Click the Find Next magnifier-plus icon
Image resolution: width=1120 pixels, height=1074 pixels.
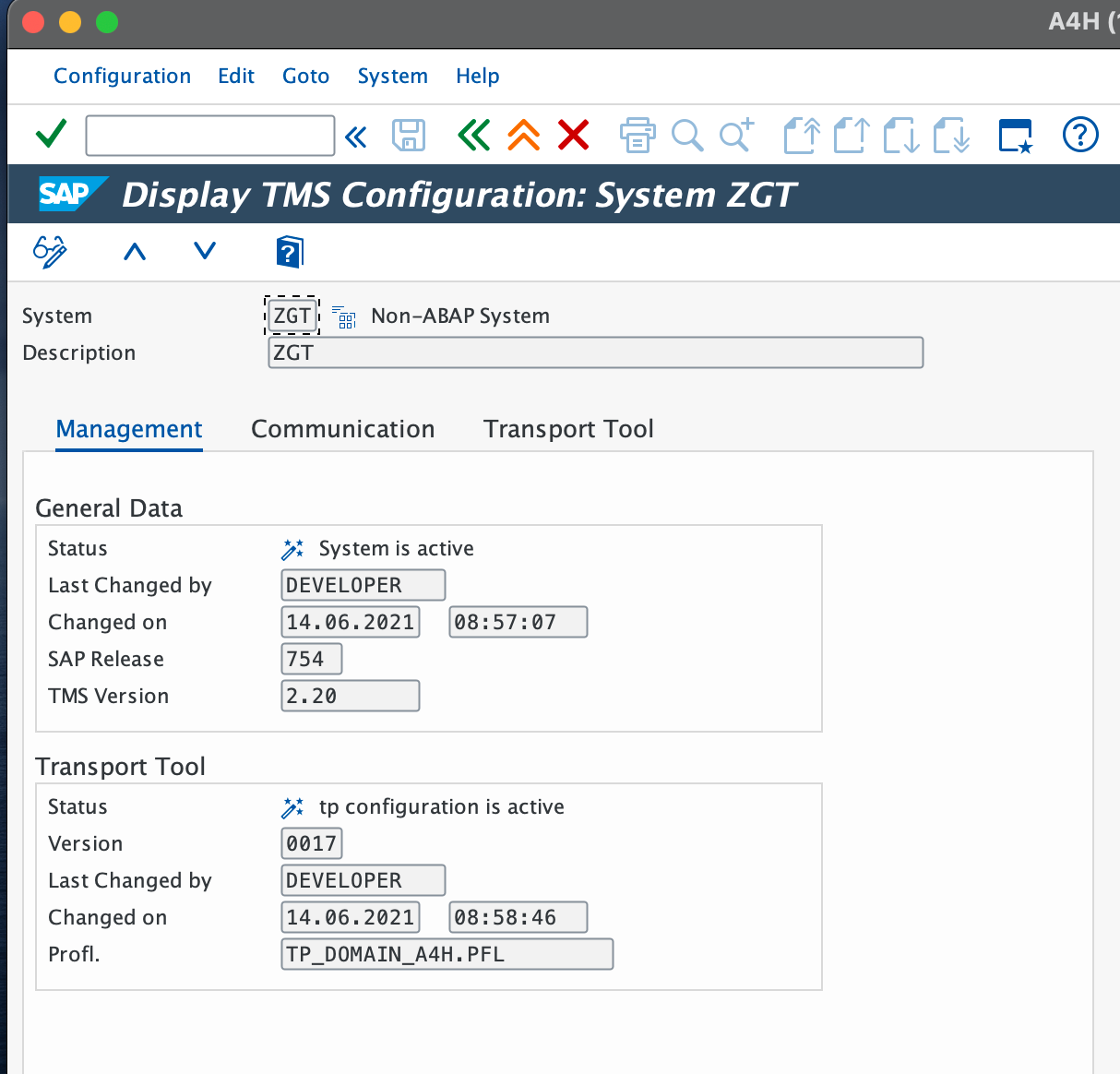tap(737, 135)
